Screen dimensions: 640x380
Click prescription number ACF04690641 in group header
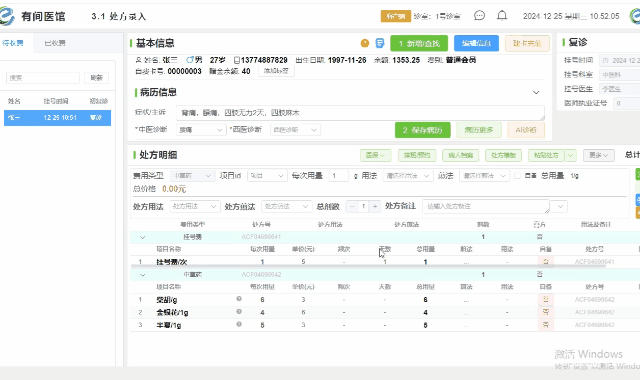tap(261, 237)
